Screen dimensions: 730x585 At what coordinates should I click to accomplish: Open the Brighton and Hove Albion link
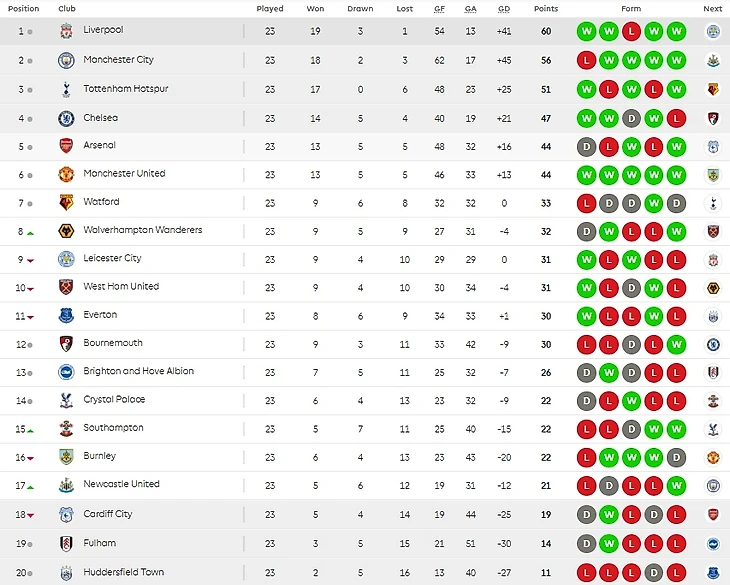point(139,371)
